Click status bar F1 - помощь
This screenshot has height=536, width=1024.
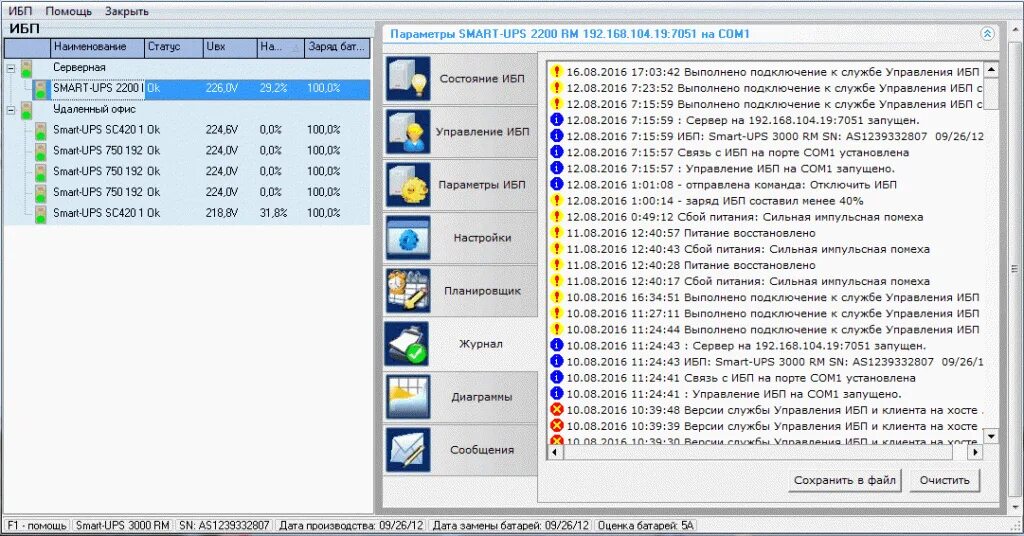point(37,525)
